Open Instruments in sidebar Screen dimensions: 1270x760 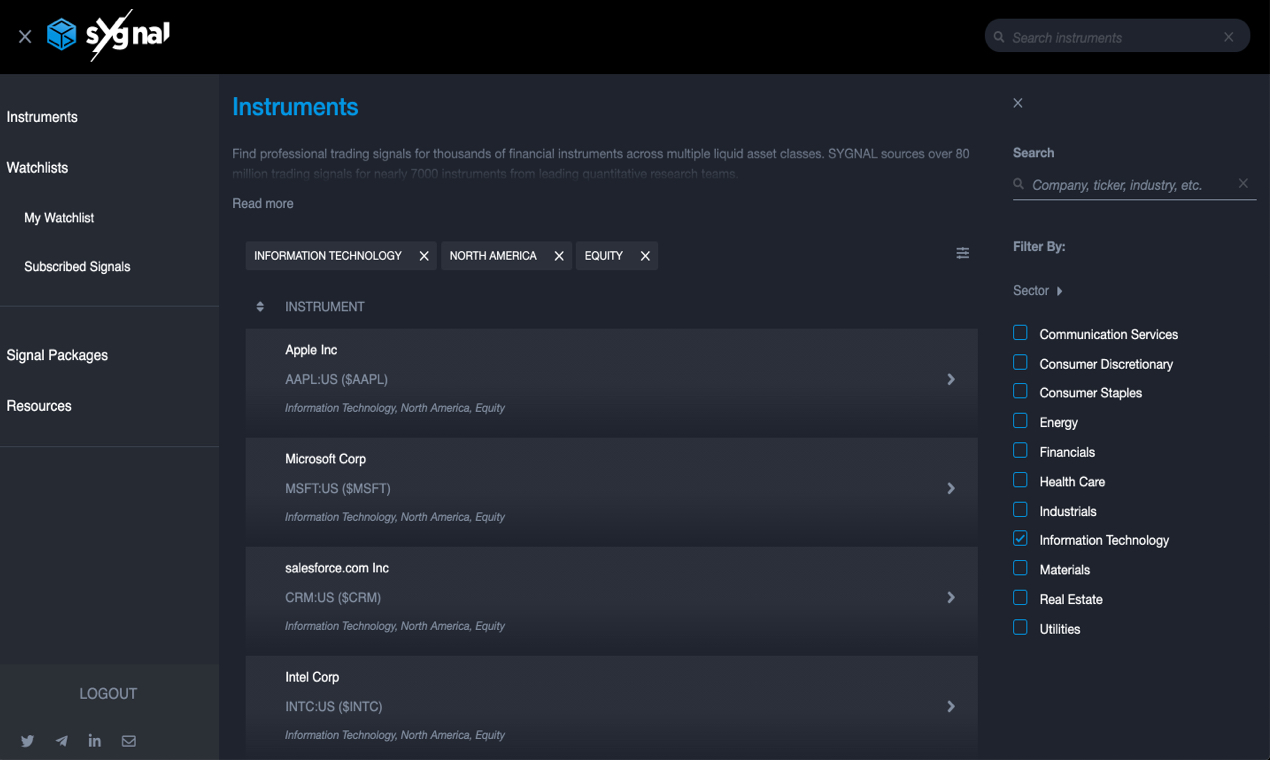point(42,117)
